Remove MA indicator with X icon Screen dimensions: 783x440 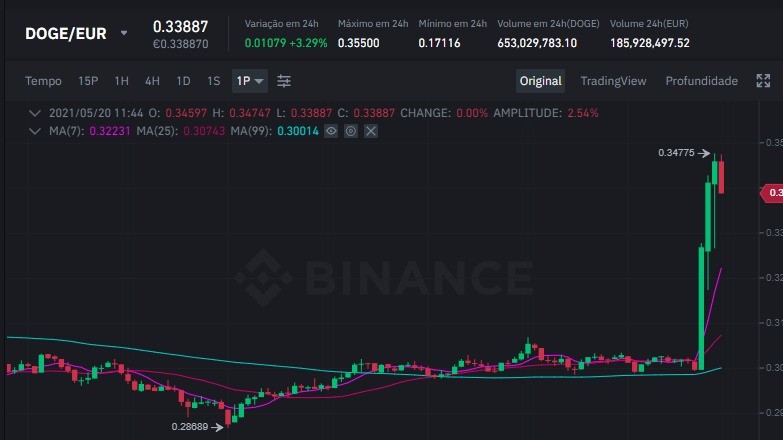[371, 131]
